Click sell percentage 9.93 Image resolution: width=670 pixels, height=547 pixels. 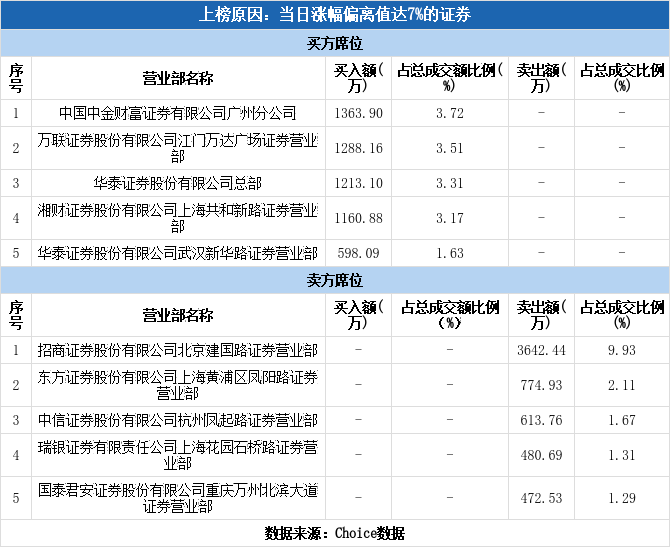pos(622,350)
